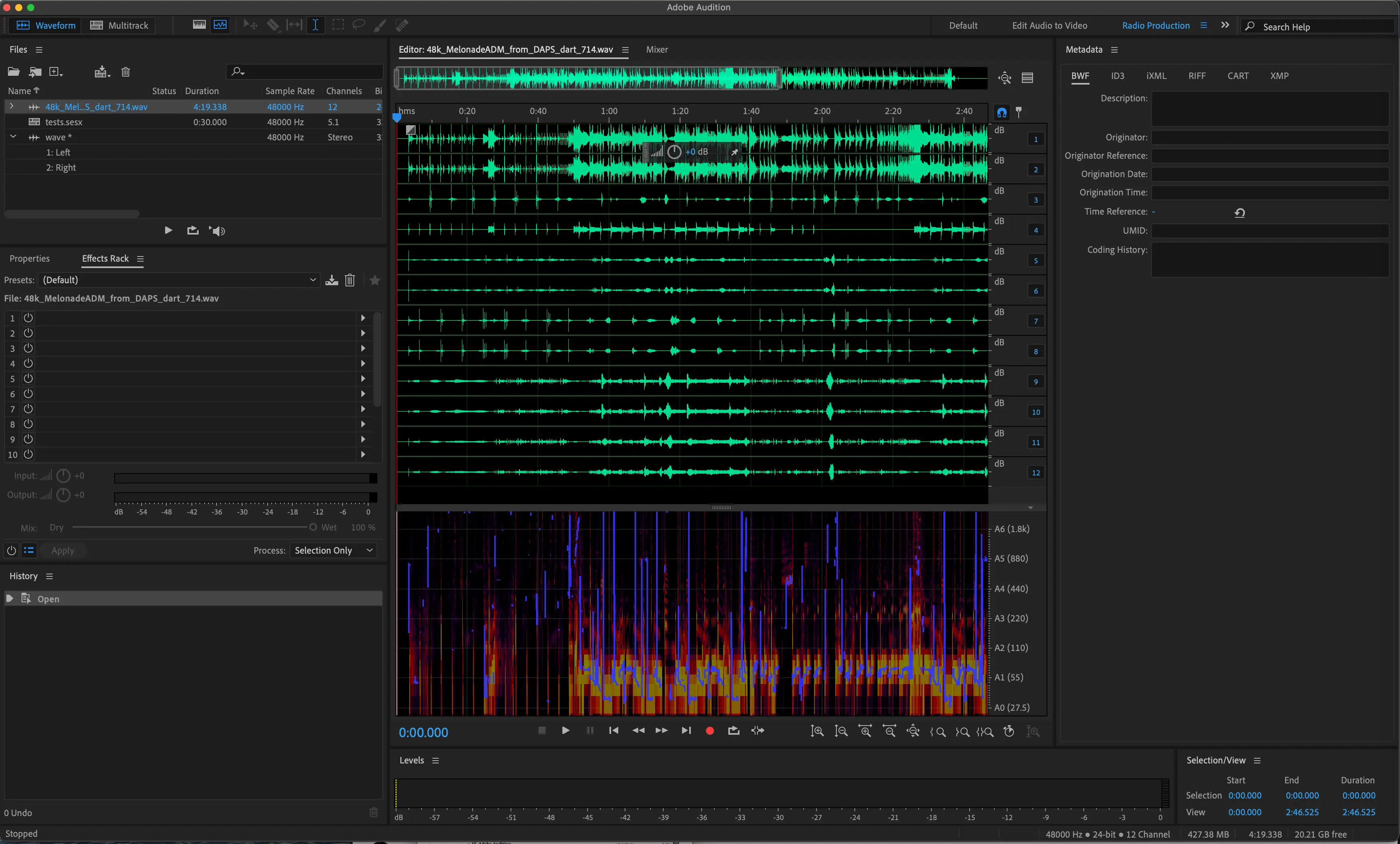Click the Record button in transport
Viewport: 1400px width, 844px height.
710,731
